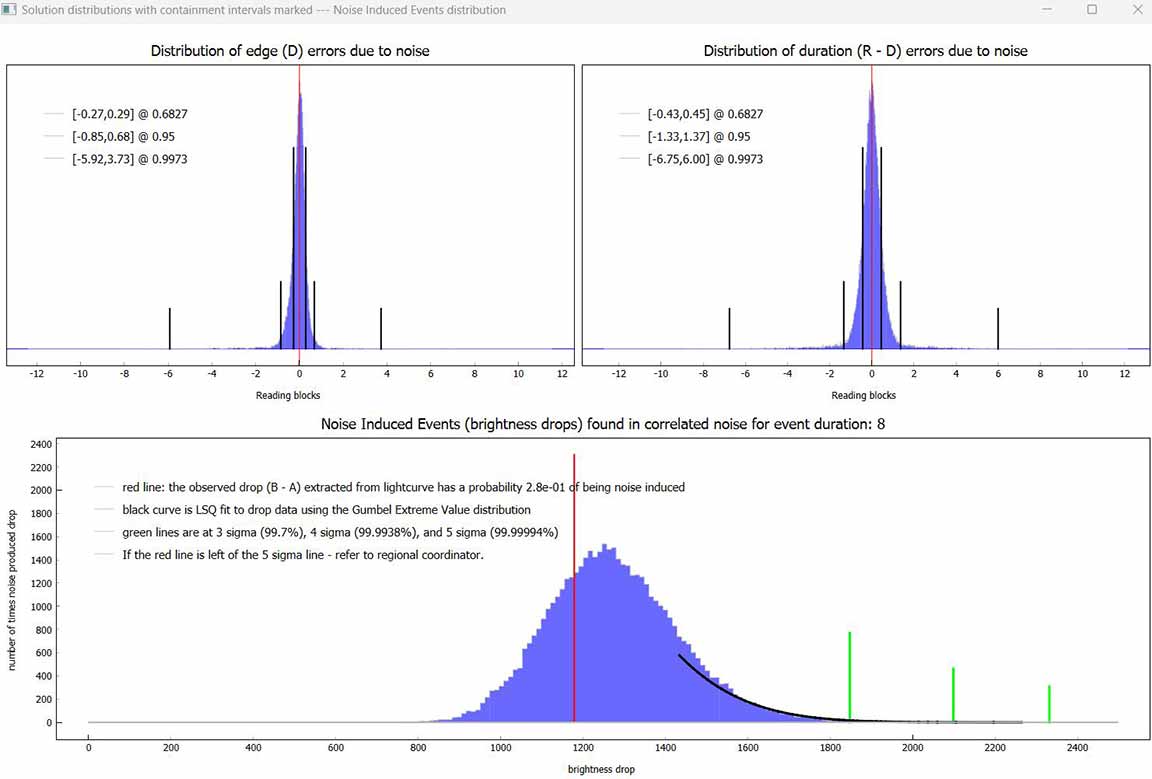Screen dimensions: 1152x779
Task: Click the application icon in the title bar
Action: coord(10,10)
